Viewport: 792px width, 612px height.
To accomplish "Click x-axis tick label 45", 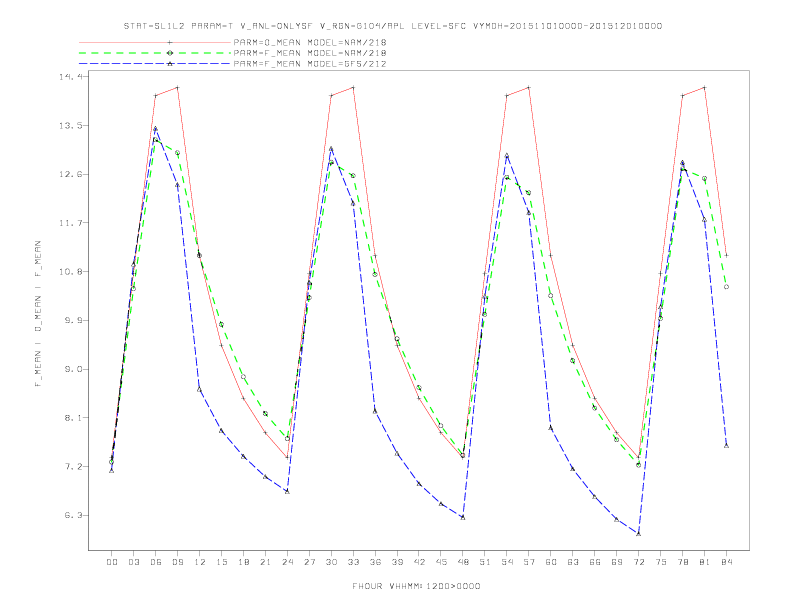I will click(x=441, y=562).
